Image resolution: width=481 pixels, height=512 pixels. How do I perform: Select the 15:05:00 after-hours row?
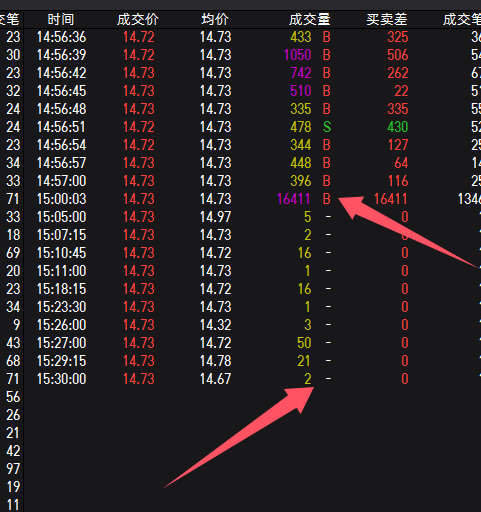coord(240,217)
